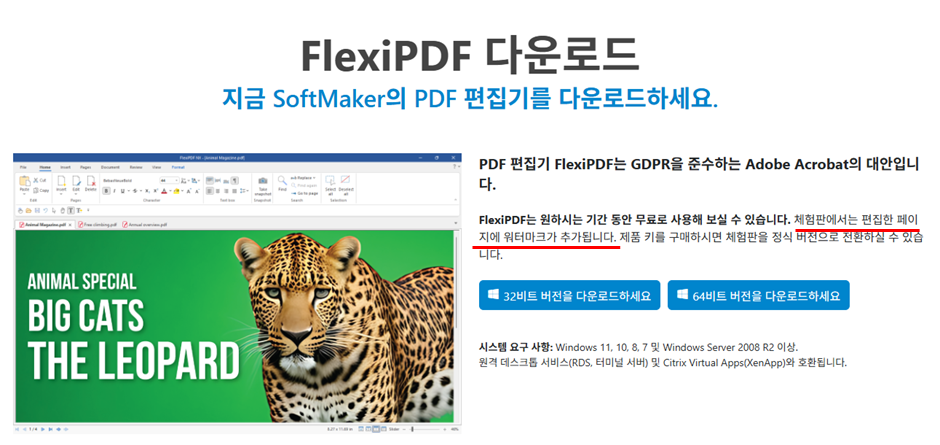Screen dimensions: 940x445
Task: Click the '지금 SoftMaker의 PDF 편집기를 다운로드하세요.' subtitle
Action: click(x=469, y=98)
